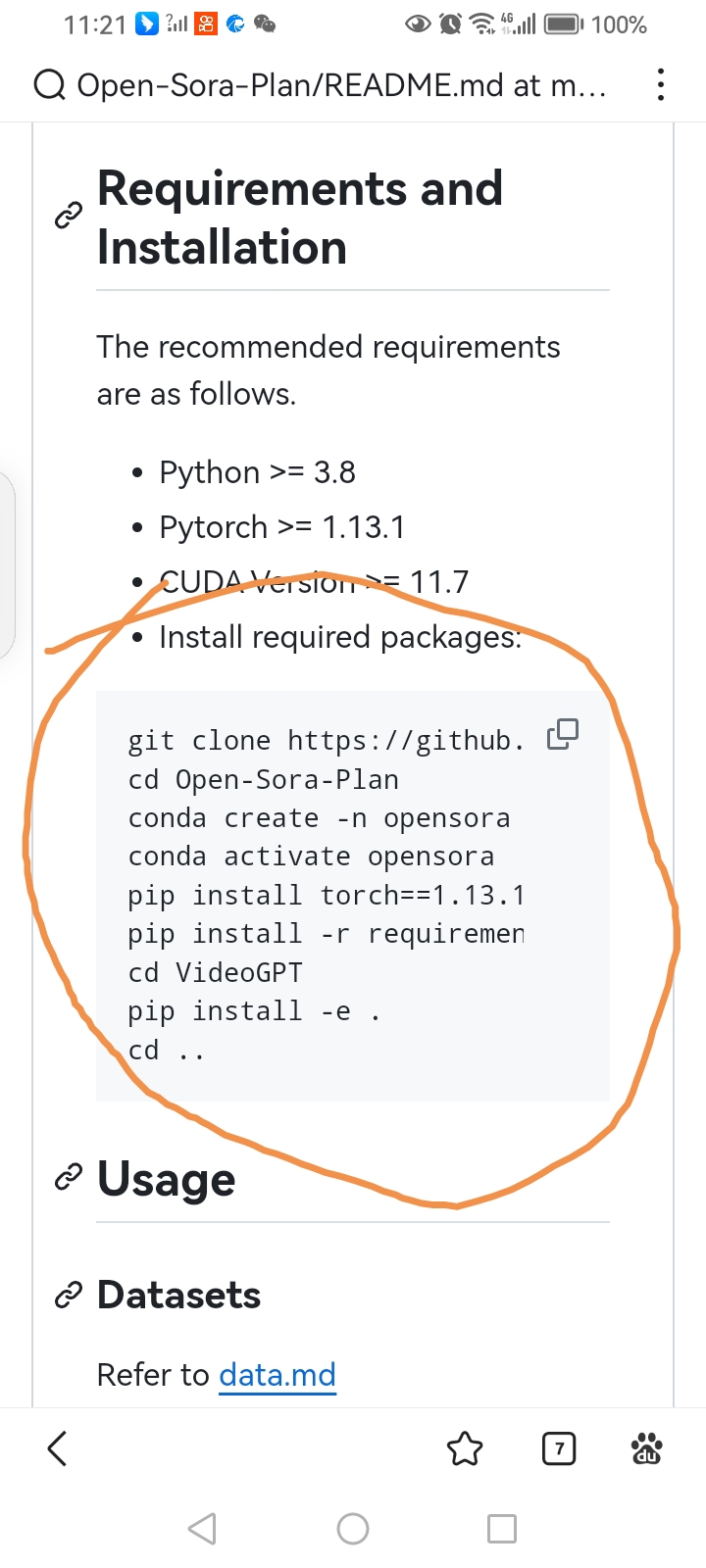Screen dimensions: 706x1568
Task: Copy the install code block
Action: [563, 733]
